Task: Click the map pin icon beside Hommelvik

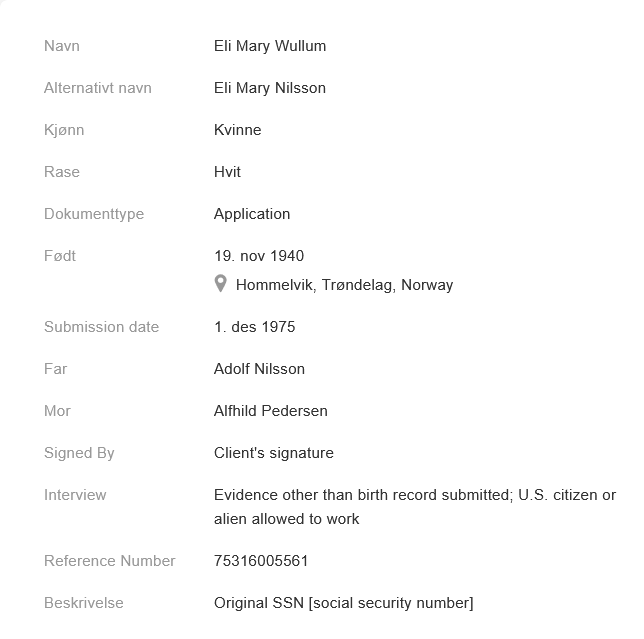Action: (x=221, y=284)
